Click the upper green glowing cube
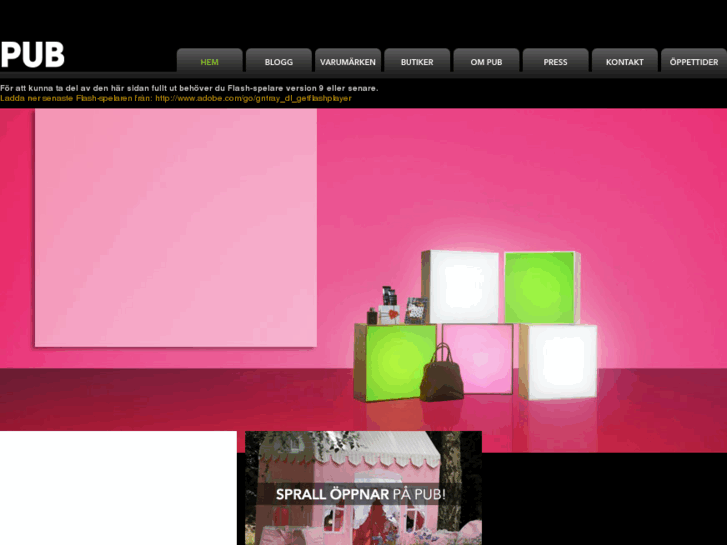Viewport: 727px width, 545px height. coord(541,287)
